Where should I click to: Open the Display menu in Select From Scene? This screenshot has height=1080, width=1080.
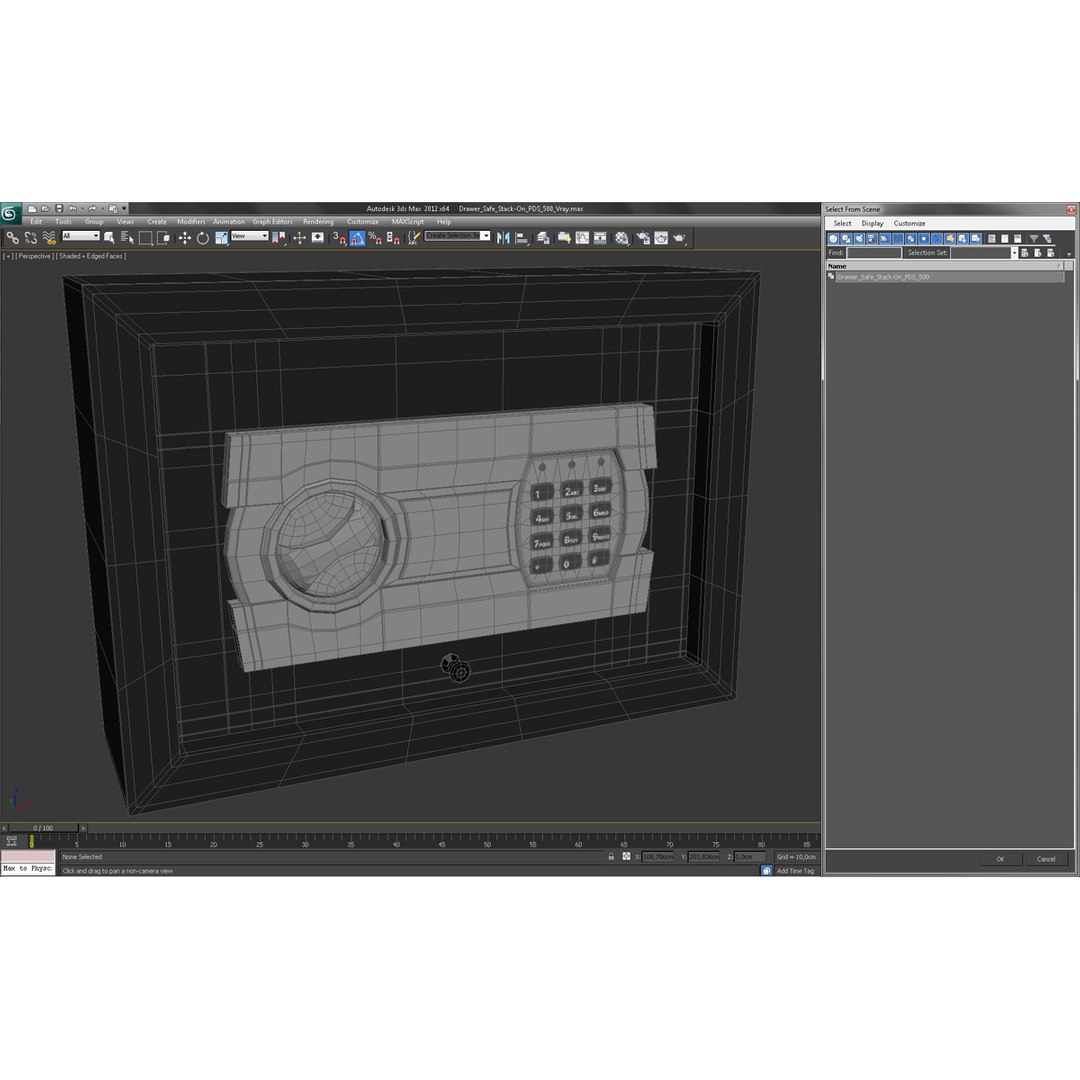[x=872, y=223]
